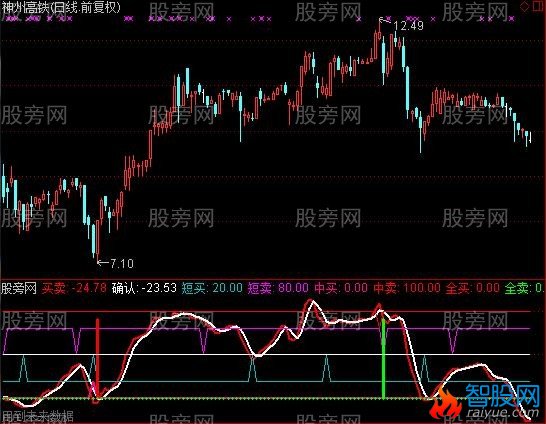Click the 中卖: 100.00 value

click(407, 288)
